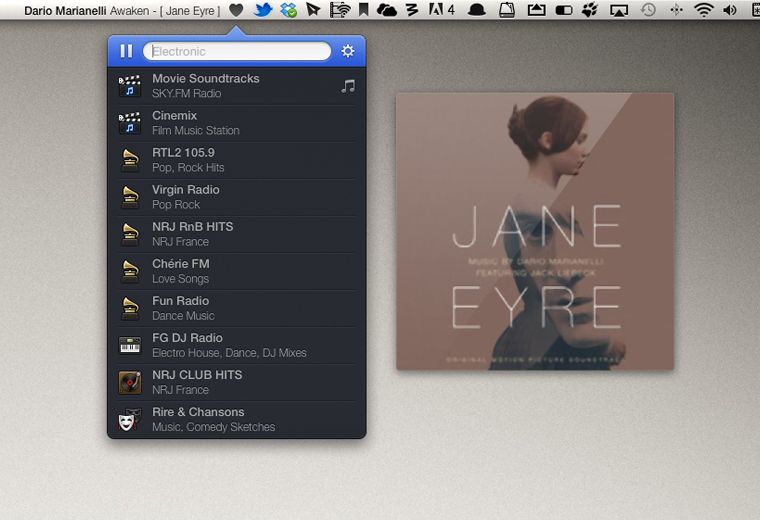Screen dimensions: 760x520
Task: Play FG DJ Radio station
Action: (x=237, y=346)
